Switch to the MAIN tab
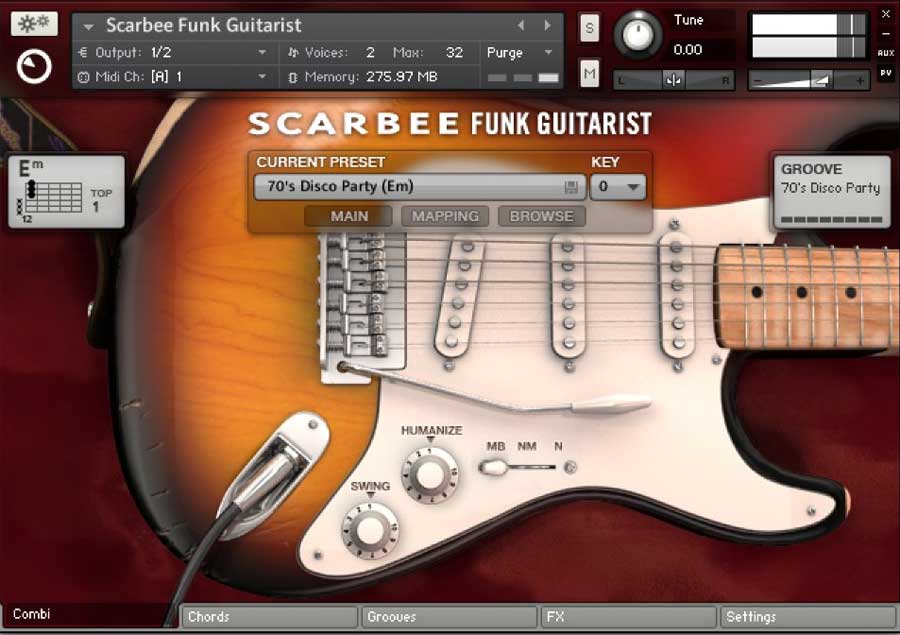Screen dimensions: 900x635 tap(349, 216)
